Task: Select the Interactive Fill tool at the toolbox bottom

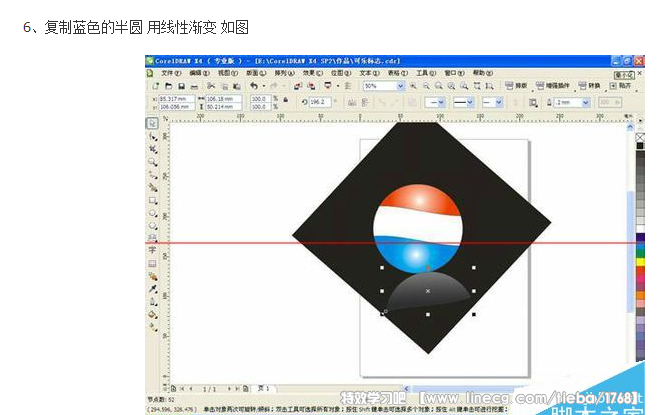Action: point(152,327)
